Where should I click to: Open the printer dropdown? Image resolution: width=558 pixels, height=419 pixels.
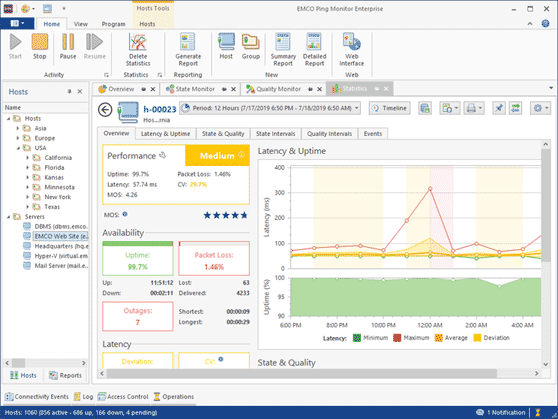pos(474,108)
